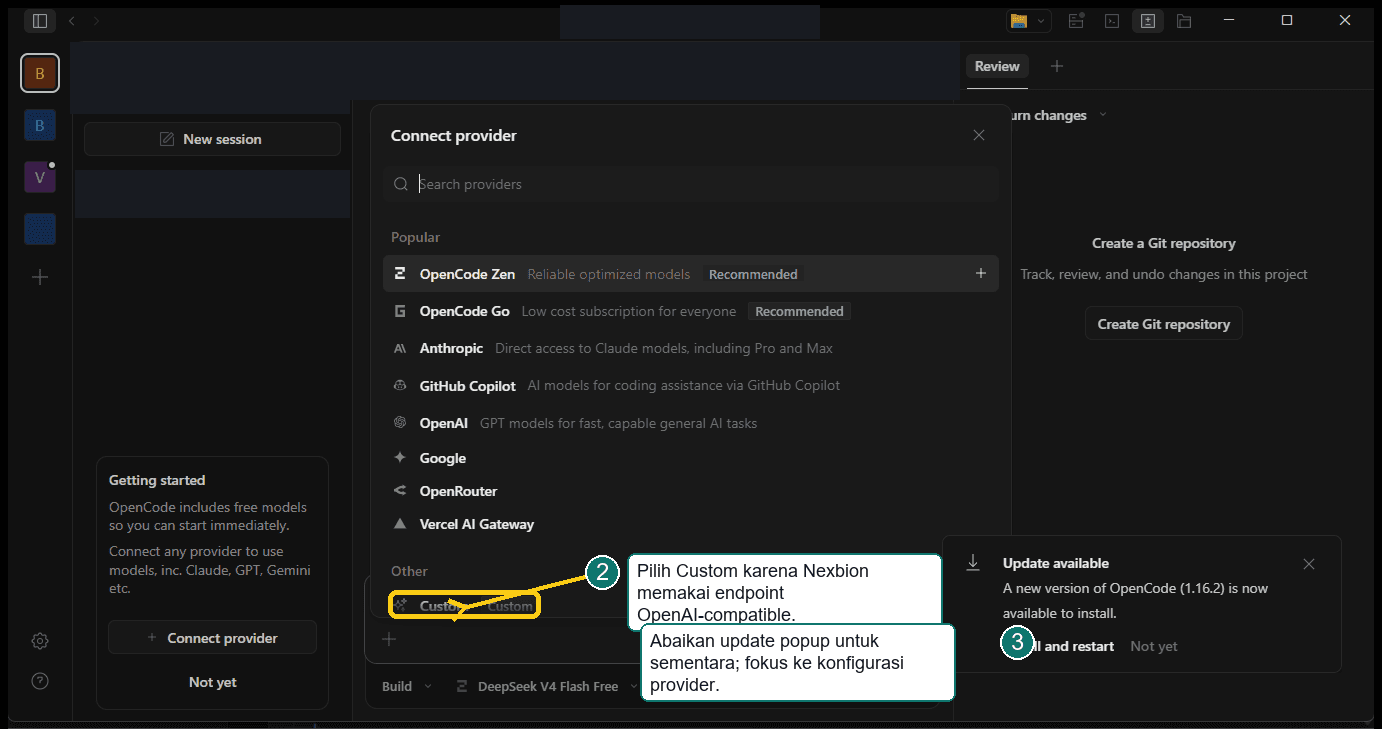1382x729 pixels.
Task: Select the OpenRouter provider
Action: click(x=691, y=491)
